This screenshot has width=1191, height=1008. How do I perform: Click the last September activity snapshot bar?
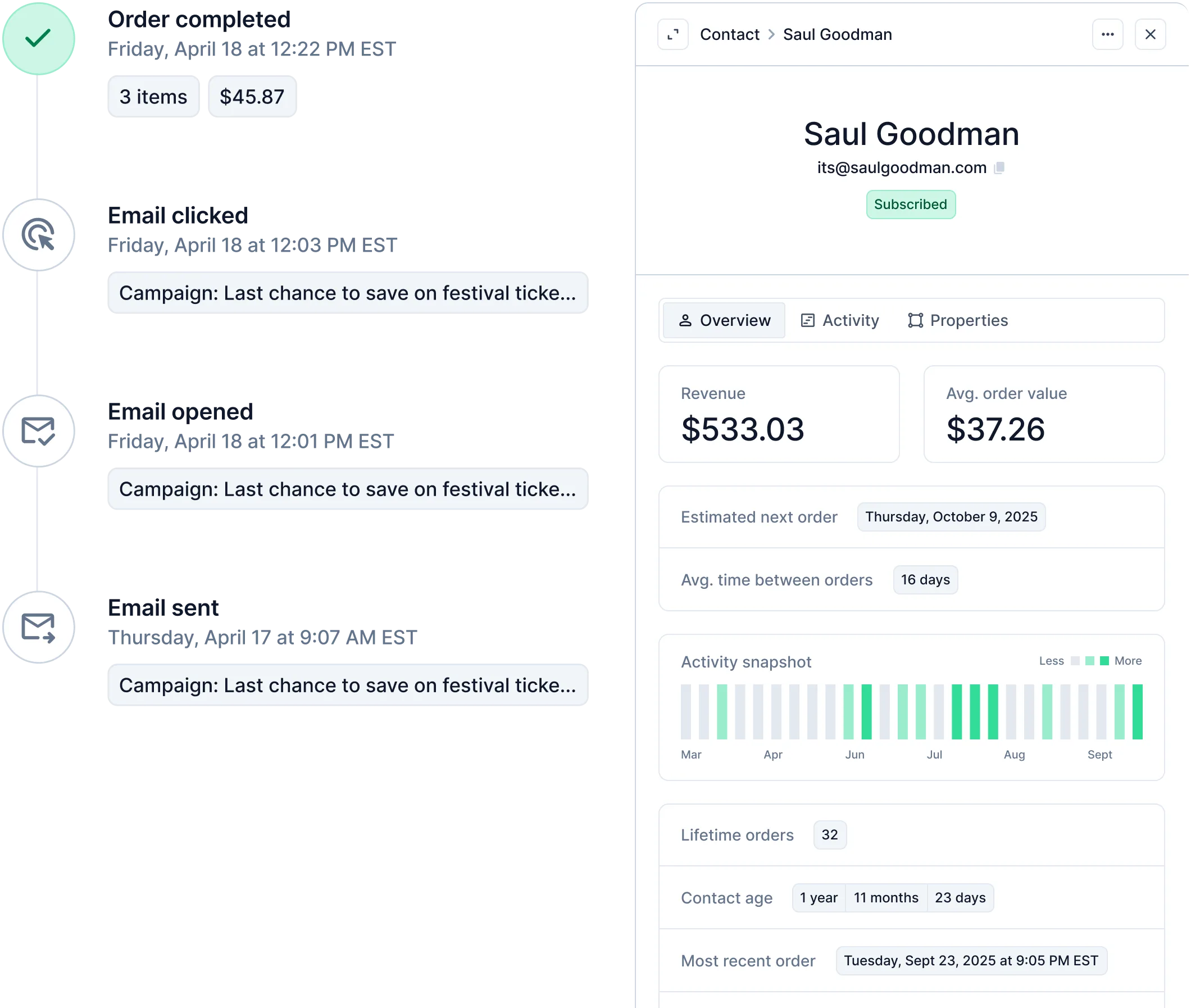coord(1137,711)
